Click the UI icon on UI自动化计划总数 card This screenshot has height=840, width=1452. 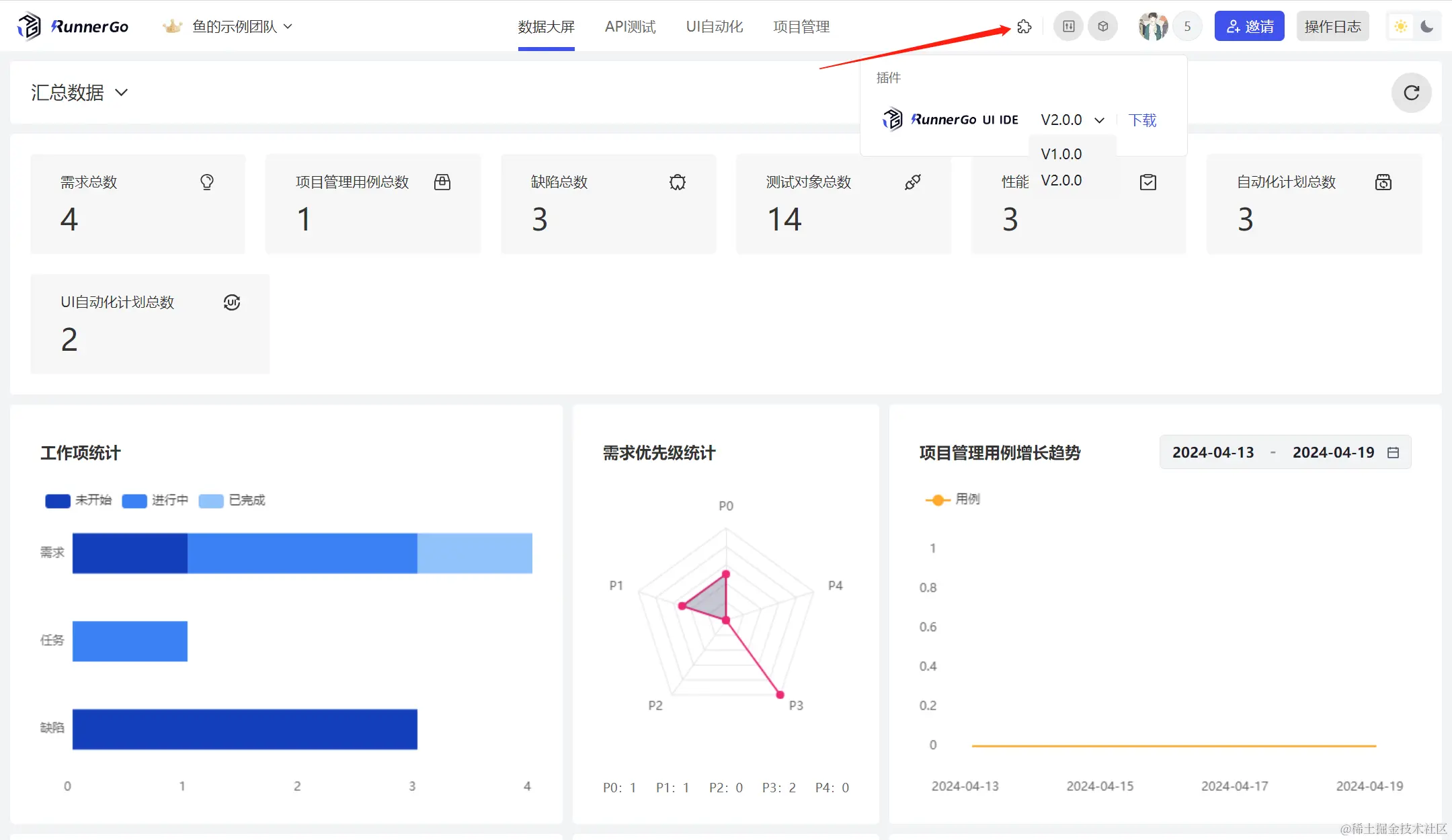pos(232,302)
